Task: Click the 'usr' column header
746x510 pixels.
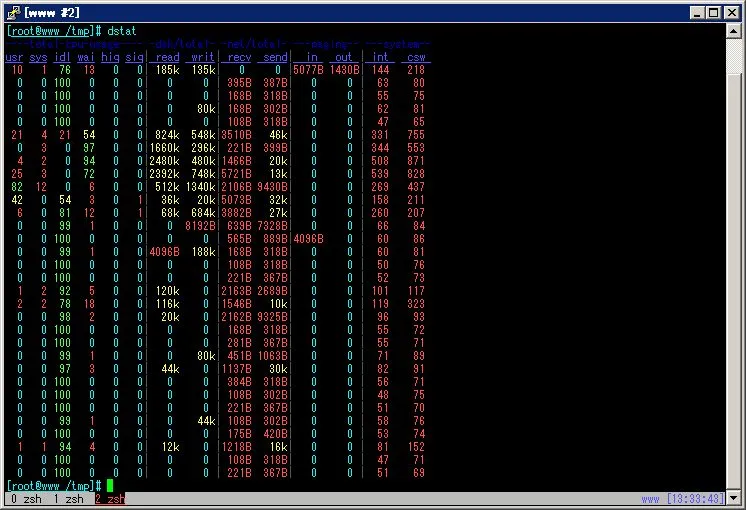Action: (x=14, y=57)
